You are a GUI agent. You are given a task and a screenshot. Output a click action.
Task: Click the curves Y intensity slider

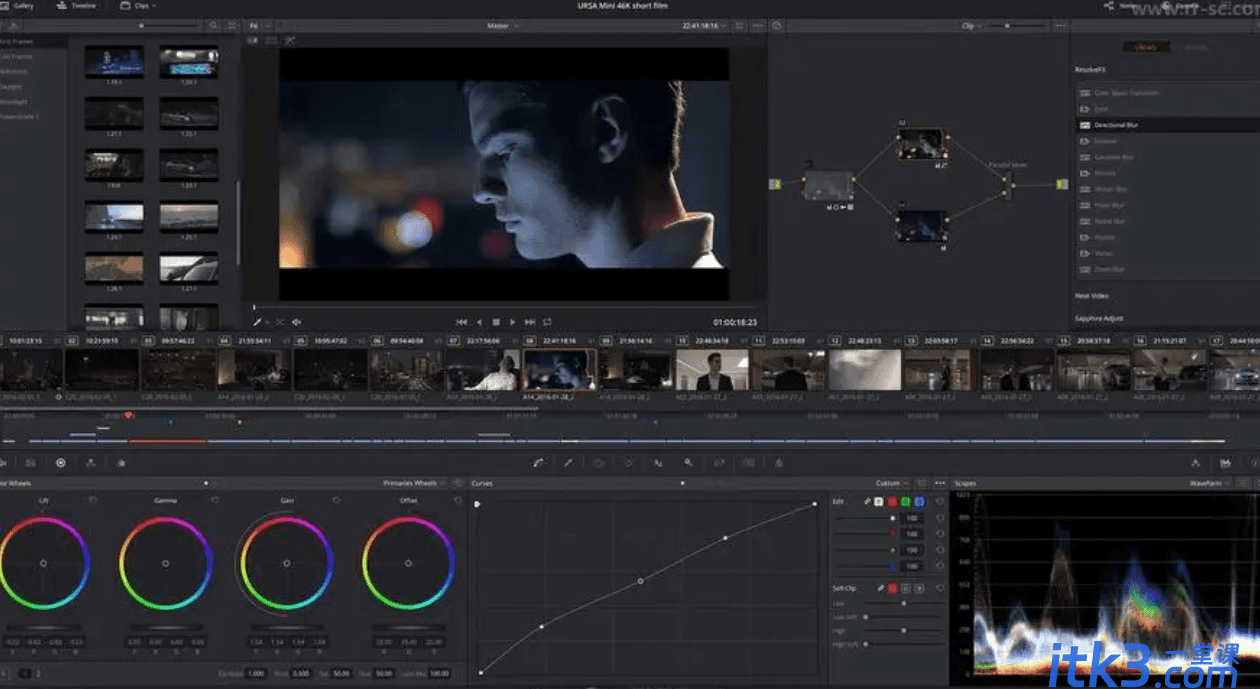[x=866, y=519]
